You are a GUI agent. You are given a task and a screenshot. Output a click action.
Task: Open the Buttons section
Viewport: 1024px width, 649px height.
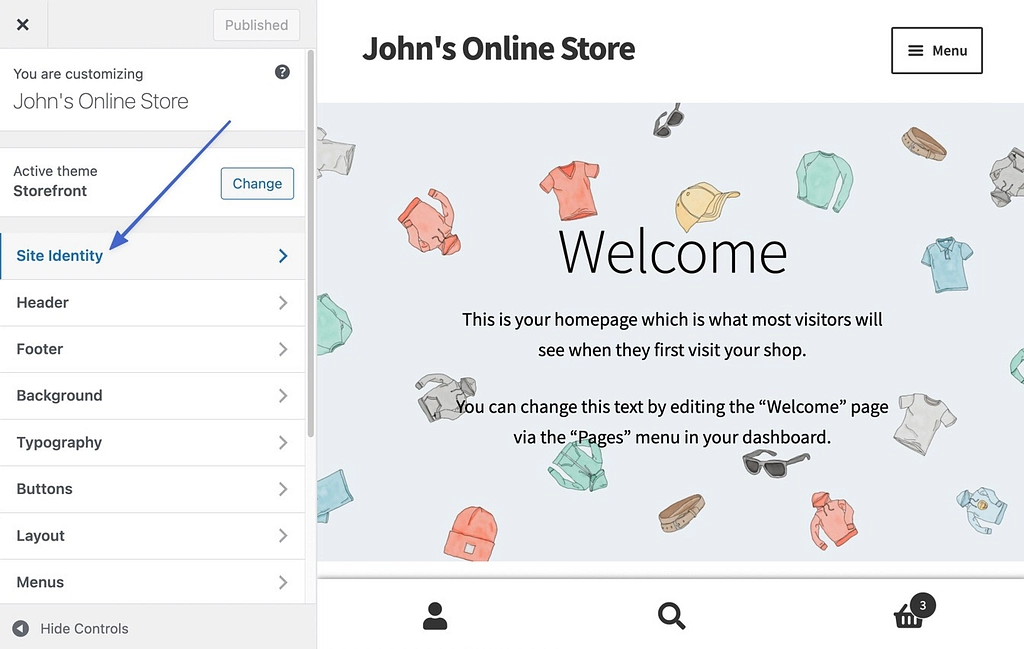point(152,489)
